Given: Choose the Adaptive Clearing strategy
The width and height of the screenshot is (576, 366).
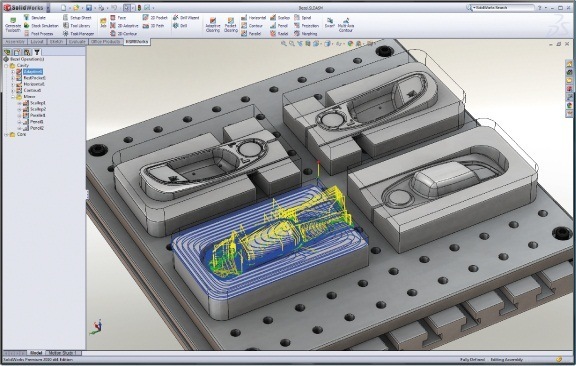Looking at the screenshot, I should [x=213, y=25].
